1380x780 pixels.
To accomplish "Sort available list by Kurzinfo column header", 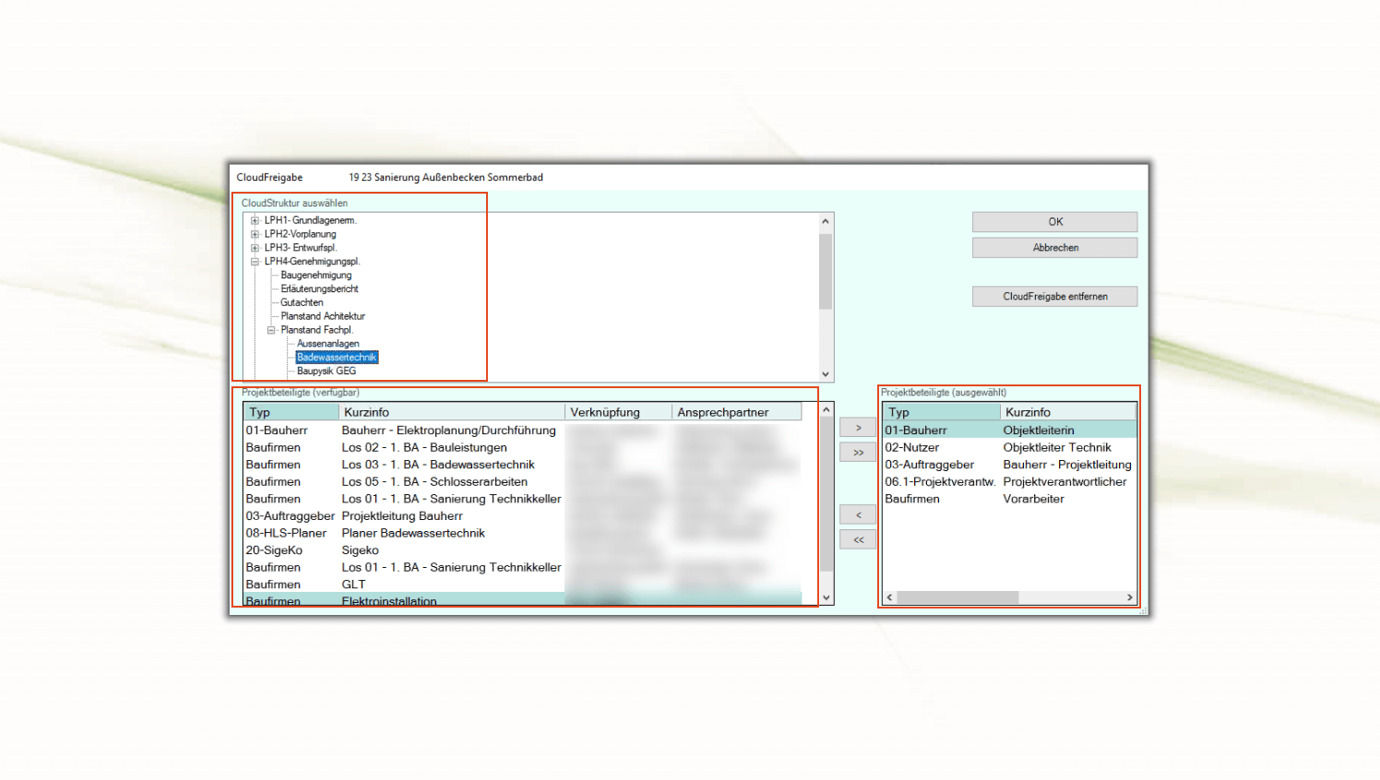I will click(452, 412).
